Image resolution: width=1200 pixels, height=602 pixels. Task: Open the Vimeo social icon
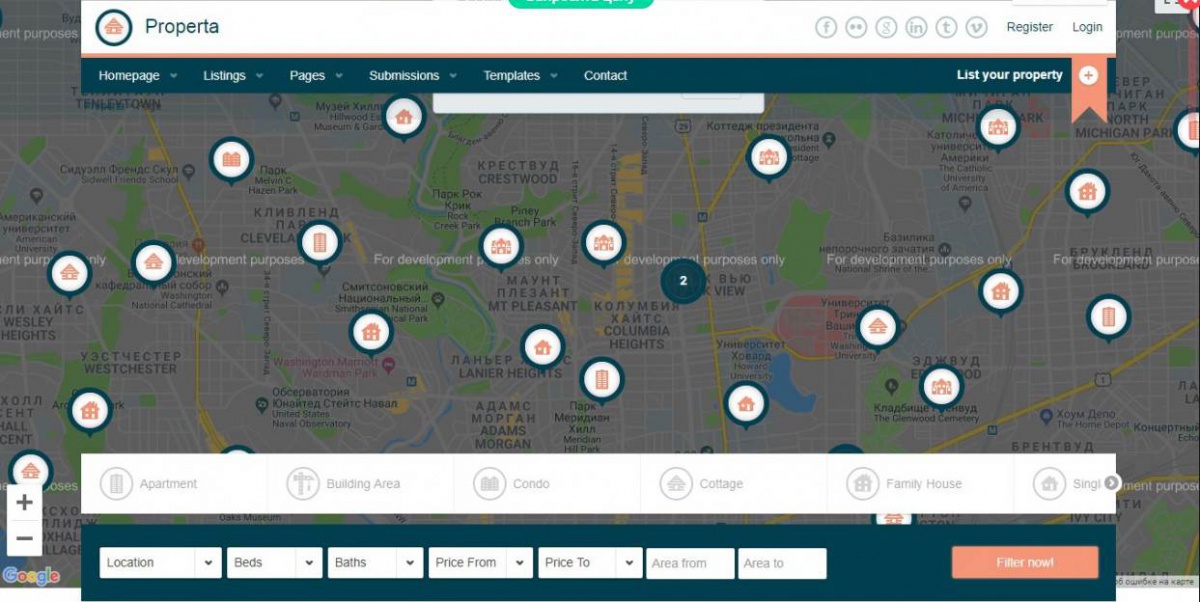click(976, 28)
